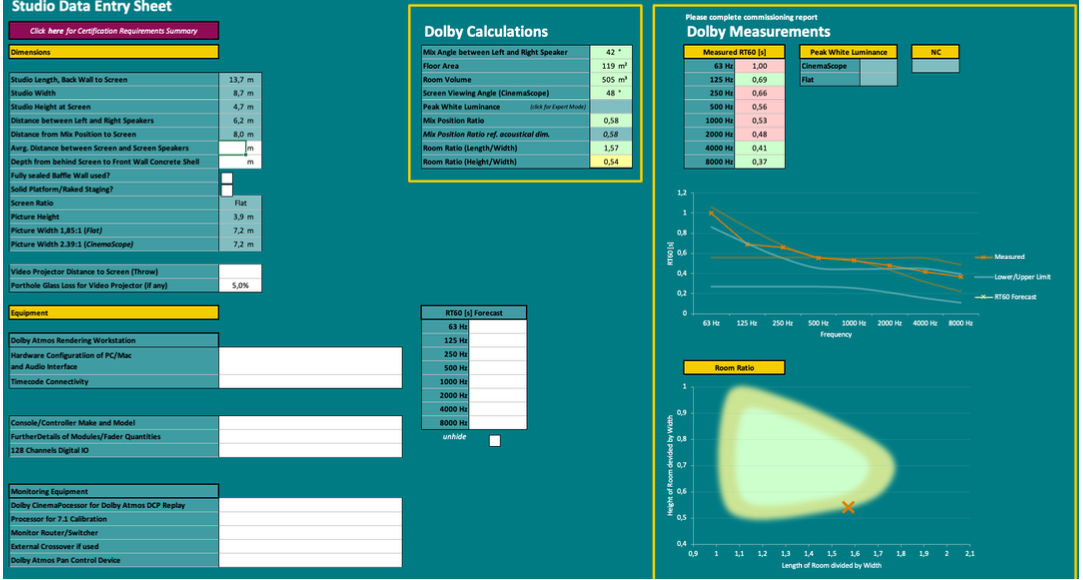Open the Screen Ratio Flat dropdown cell
The image size is (1083, 580).
pyautogui.click(x=240, y=204)
